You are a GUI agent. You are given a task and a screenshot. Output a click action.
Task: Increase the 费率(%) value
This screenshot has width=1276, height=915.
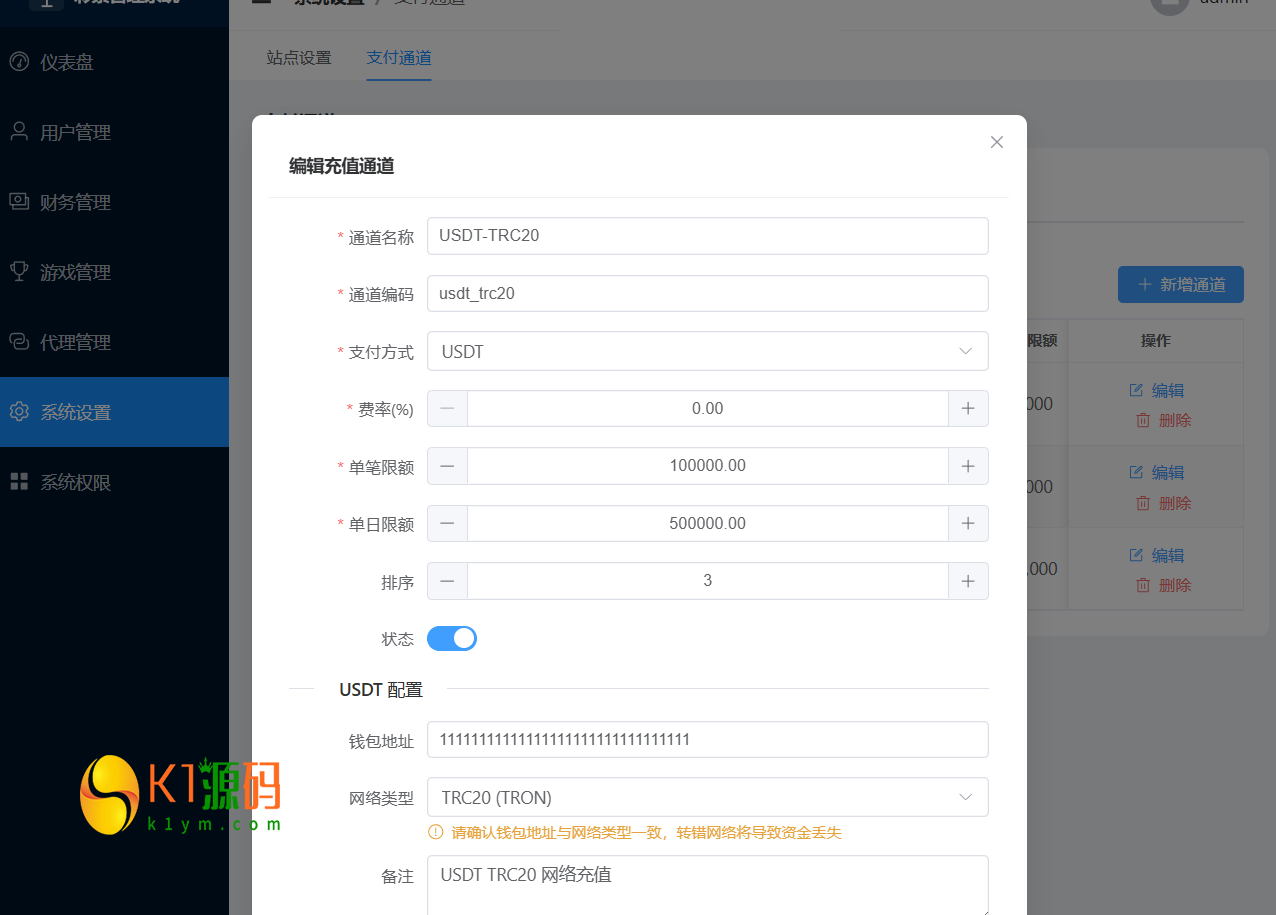(x=968, y=408)
